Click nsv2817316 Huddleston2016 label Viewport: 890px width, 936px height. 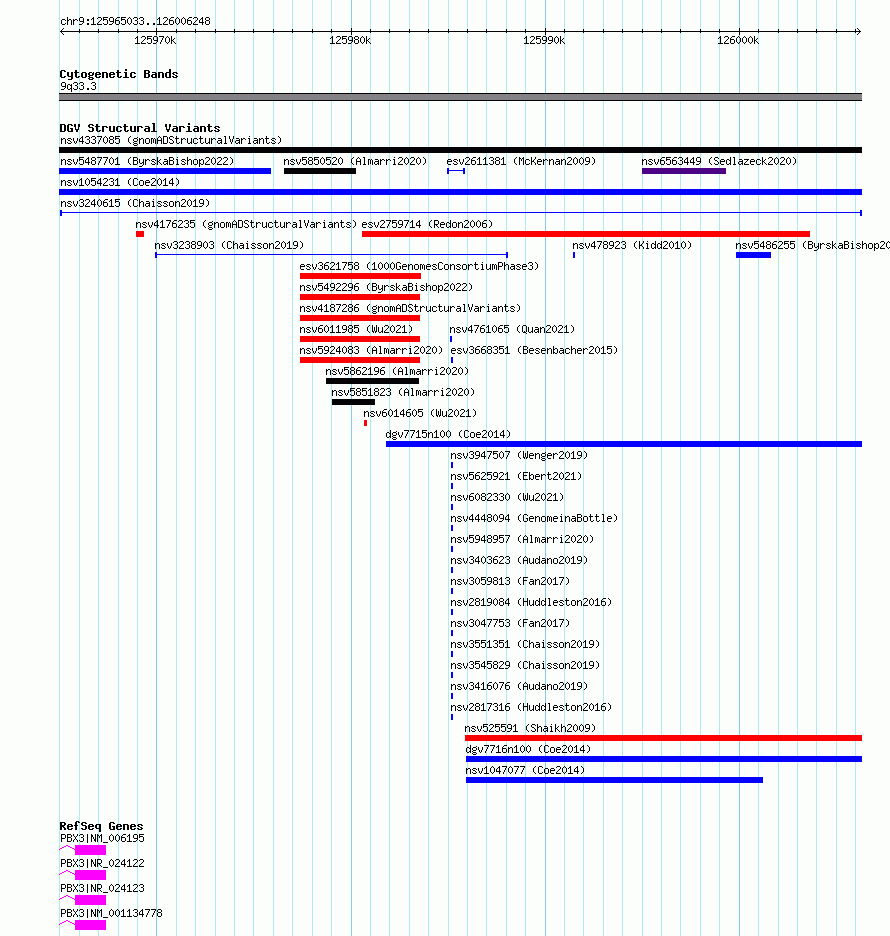[531, 707]
